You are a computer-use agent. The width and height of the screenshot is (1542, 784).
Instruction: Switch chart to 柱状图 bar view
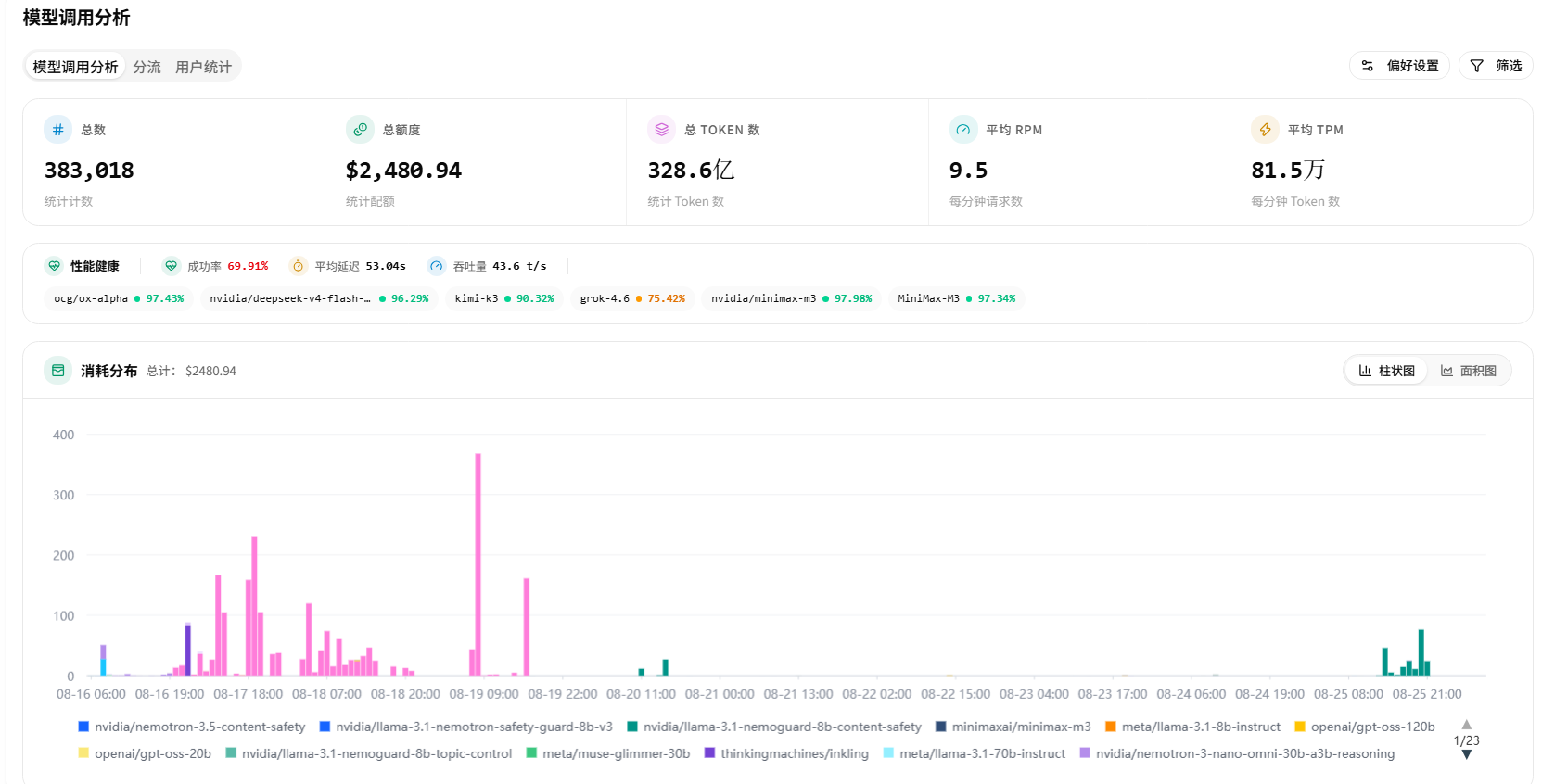point(1387,371)
